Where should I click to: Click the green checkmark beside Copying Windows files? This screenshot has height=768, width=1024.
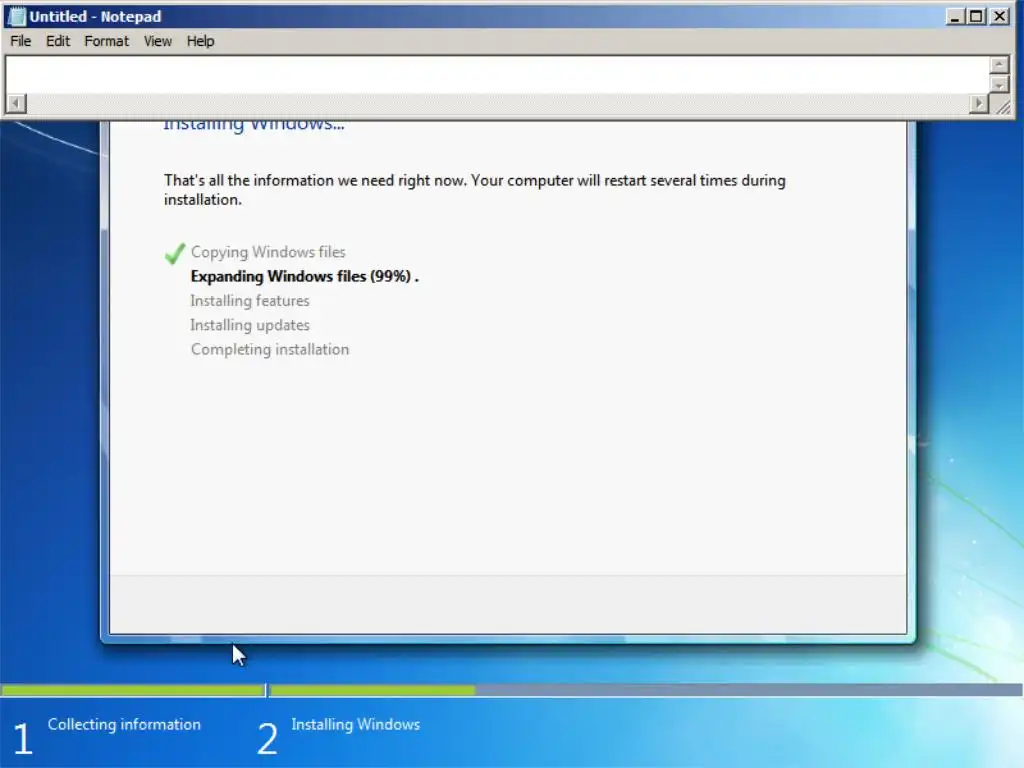175,253
